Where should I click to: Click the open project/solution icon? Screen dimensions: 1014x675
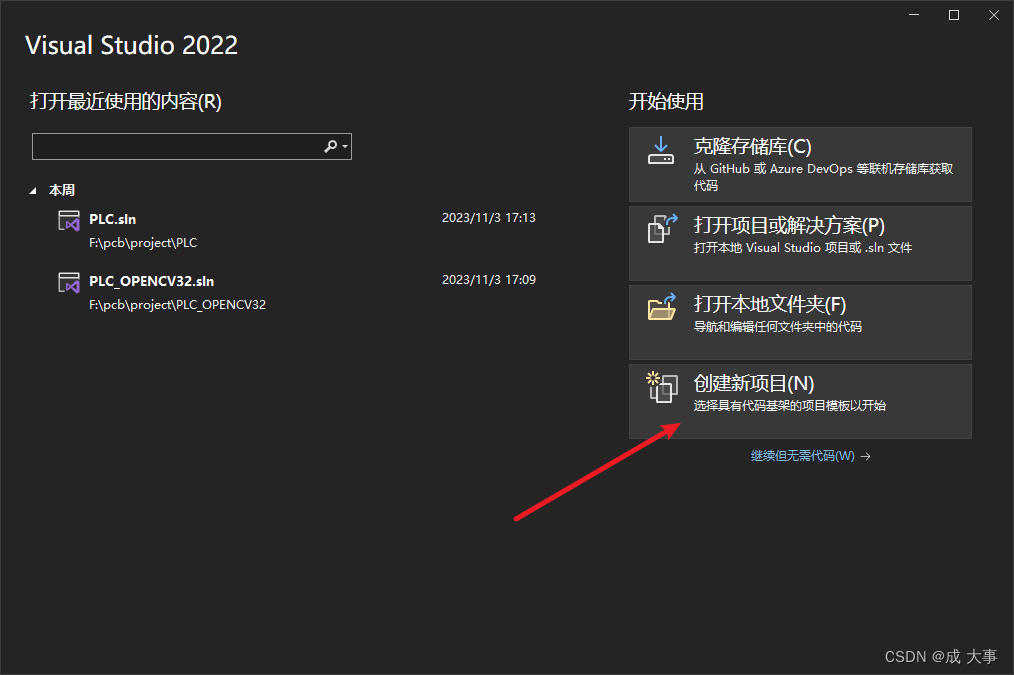(x=661, y=229)
